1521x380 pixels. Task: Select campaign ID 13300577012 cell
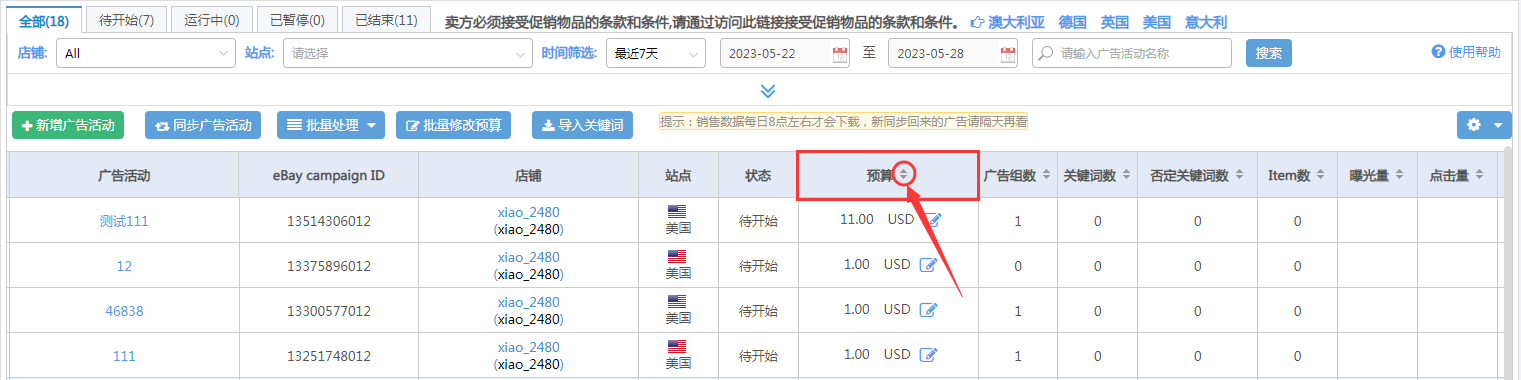point(329,311)
